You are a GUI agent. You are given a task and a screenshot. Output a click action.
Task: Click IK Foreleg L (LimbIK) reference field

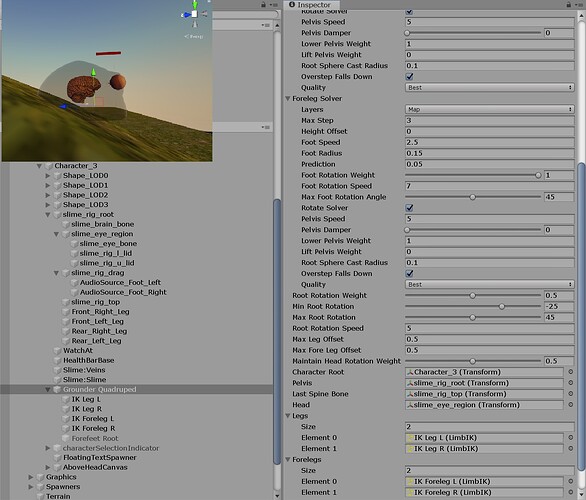(484, 481)
